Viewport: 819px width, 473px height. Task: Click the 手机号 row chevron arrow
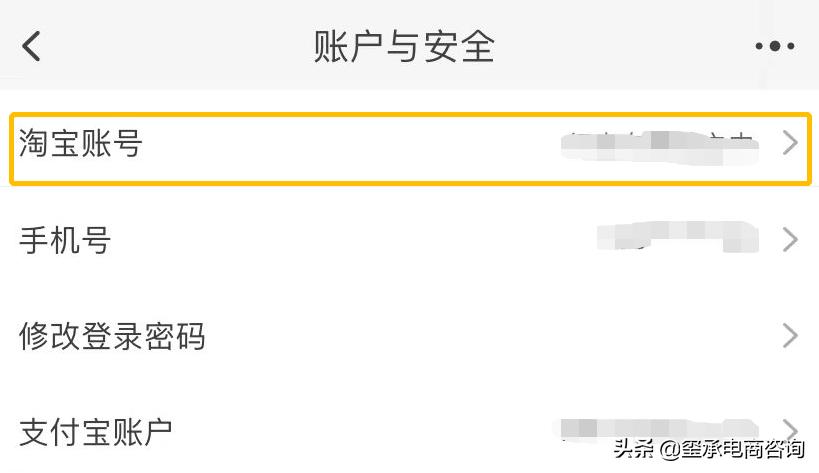[790, 240]
